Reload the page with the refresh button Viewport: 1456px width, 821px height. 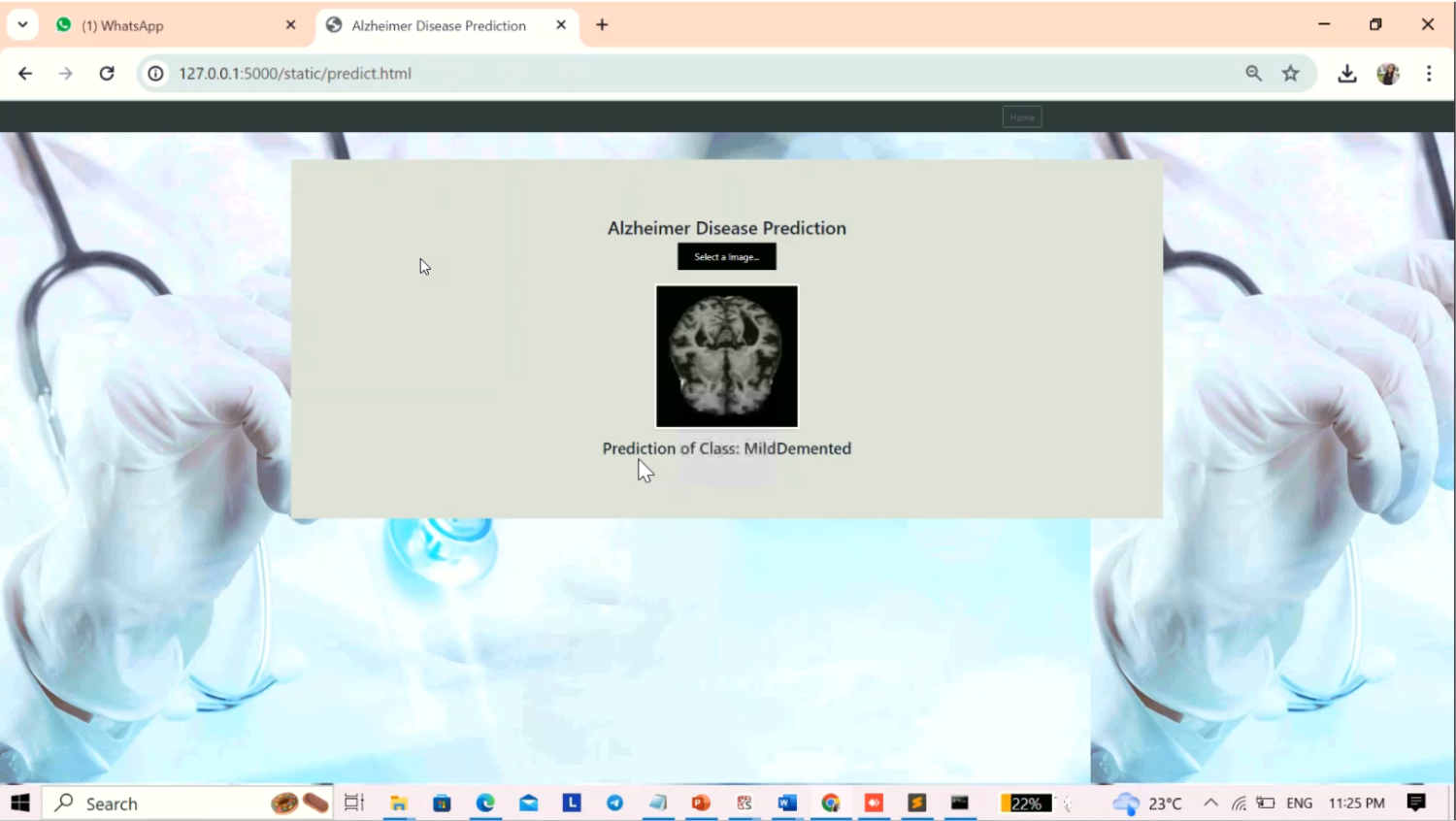point(107,73)
